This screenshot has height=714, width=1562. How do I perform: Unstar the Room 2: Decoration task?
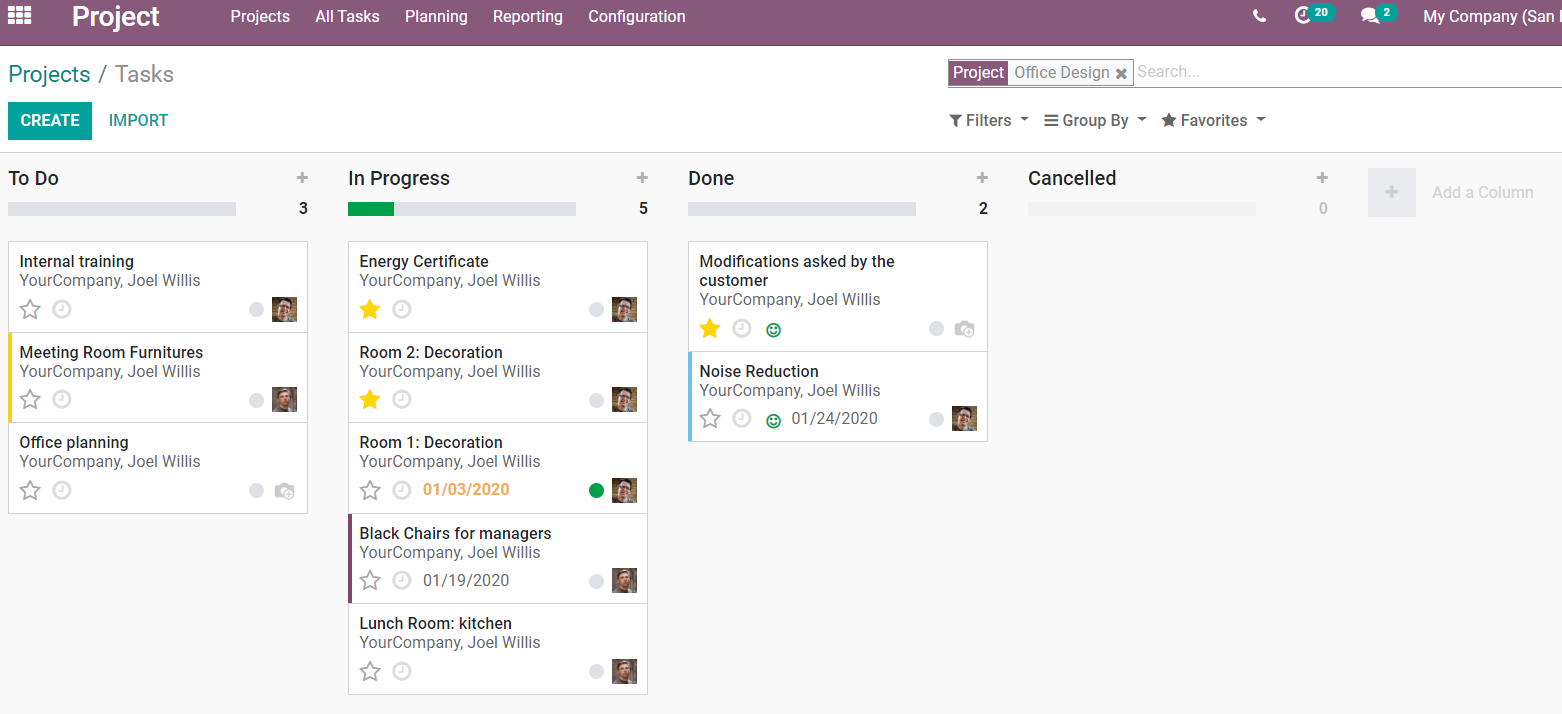pos(370,399)
